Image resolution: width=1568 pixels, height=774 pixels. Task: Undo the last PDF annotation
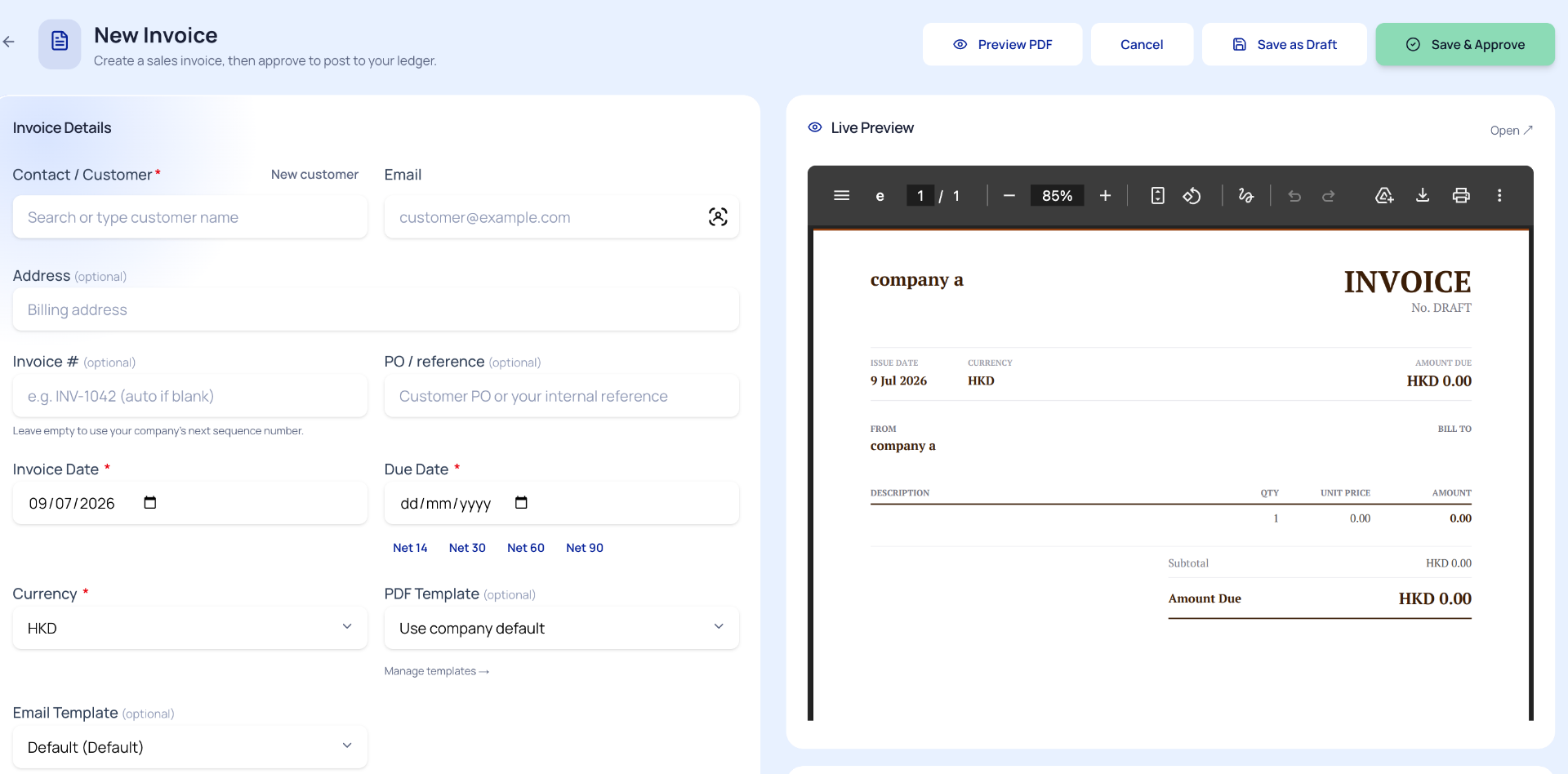pos(1294,196)
